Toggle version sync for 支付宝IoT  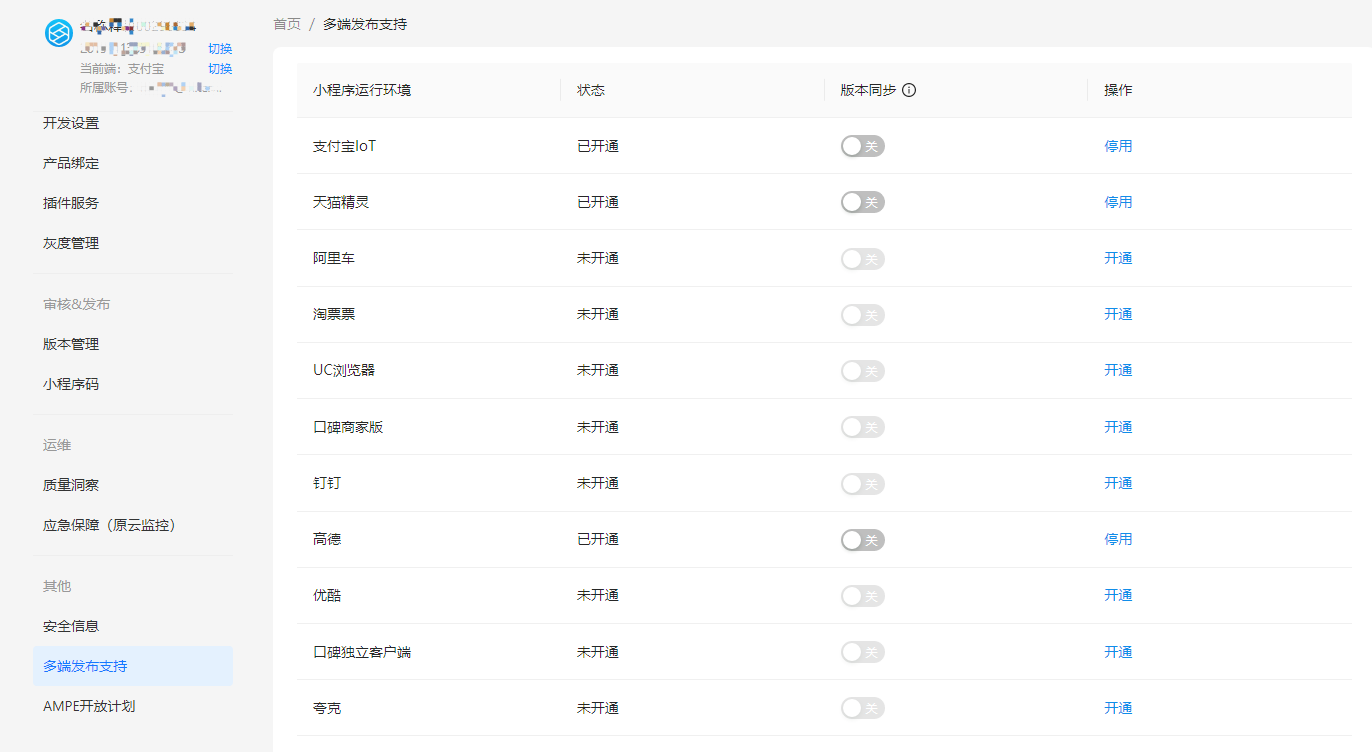tap(862, 147)
